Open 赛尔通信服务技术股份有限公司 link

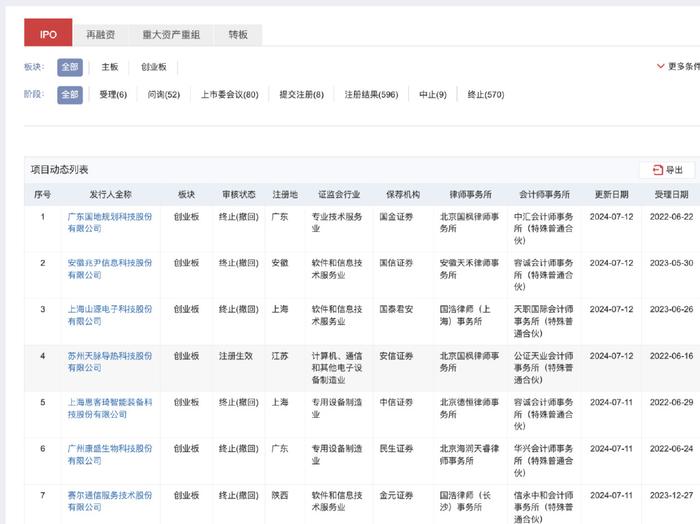click(110, 501)
